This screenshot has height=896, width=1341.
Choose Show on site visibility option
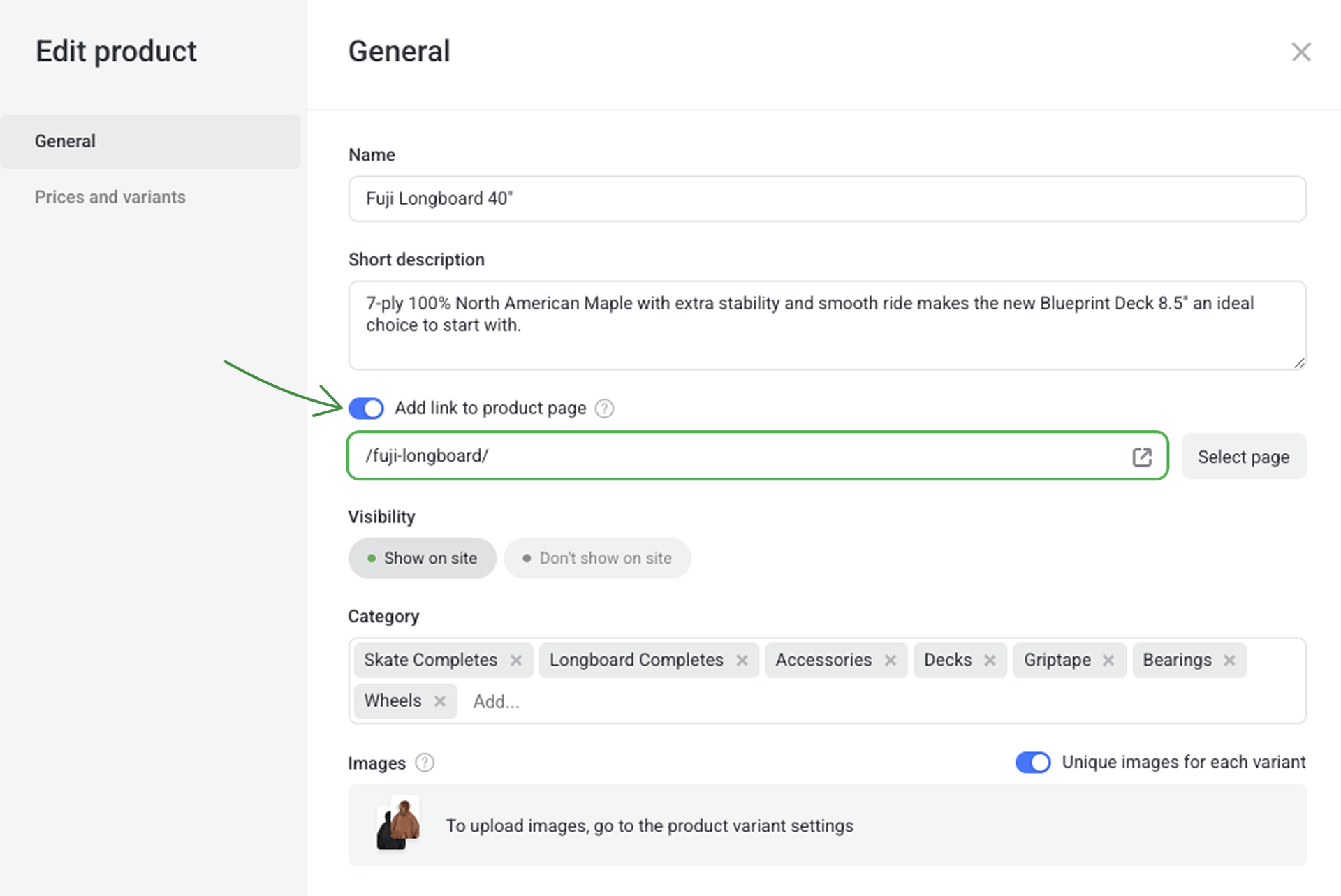pyautogui.click(x=422, y=558)
